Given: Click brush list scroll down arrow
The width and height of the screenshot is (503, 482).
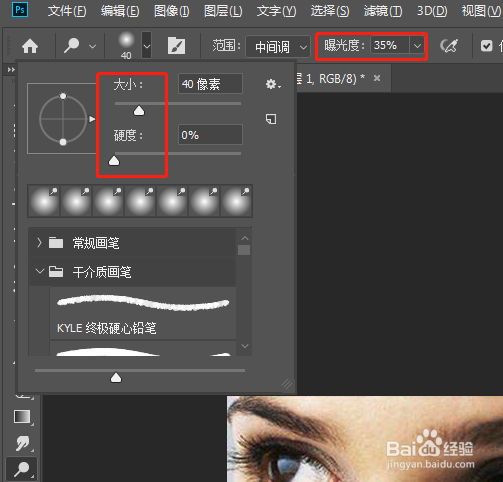Looking at the screenshot, I should (x=245, y=346).
